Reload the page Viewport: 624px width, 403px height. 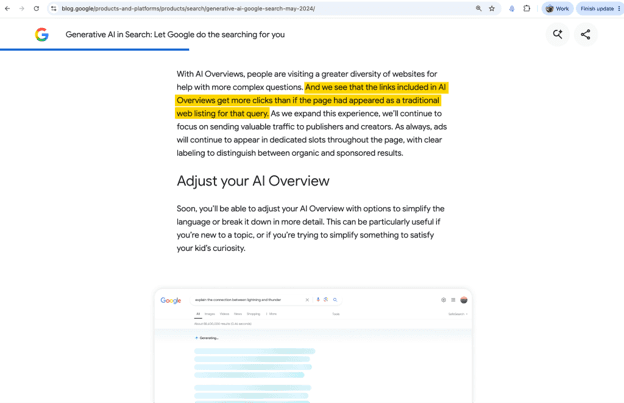tap(36, 8)
